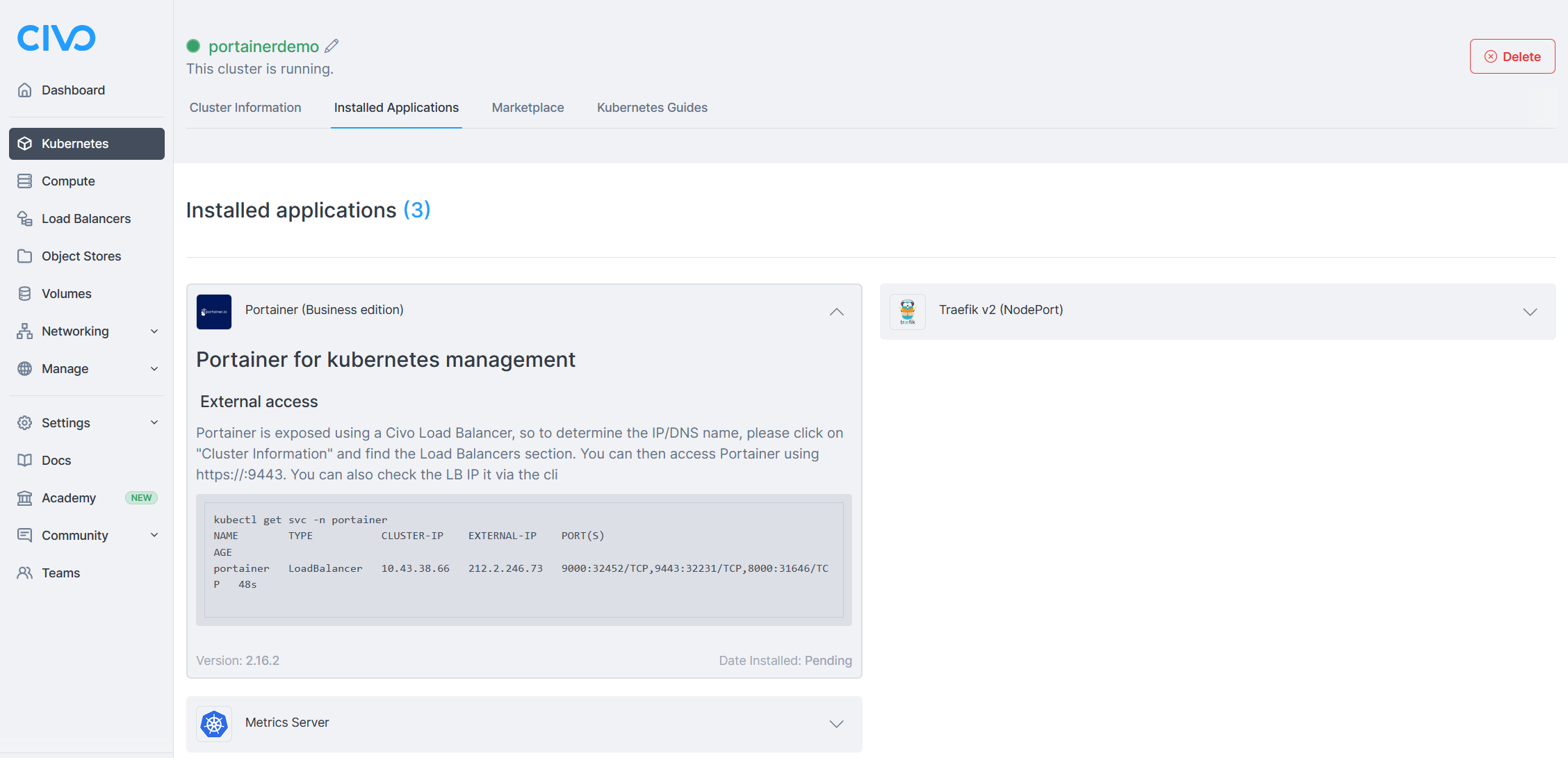Click the 'This cluster is running.' status text
Viewport: 1568px width, 758px height.
click(260, 69)
